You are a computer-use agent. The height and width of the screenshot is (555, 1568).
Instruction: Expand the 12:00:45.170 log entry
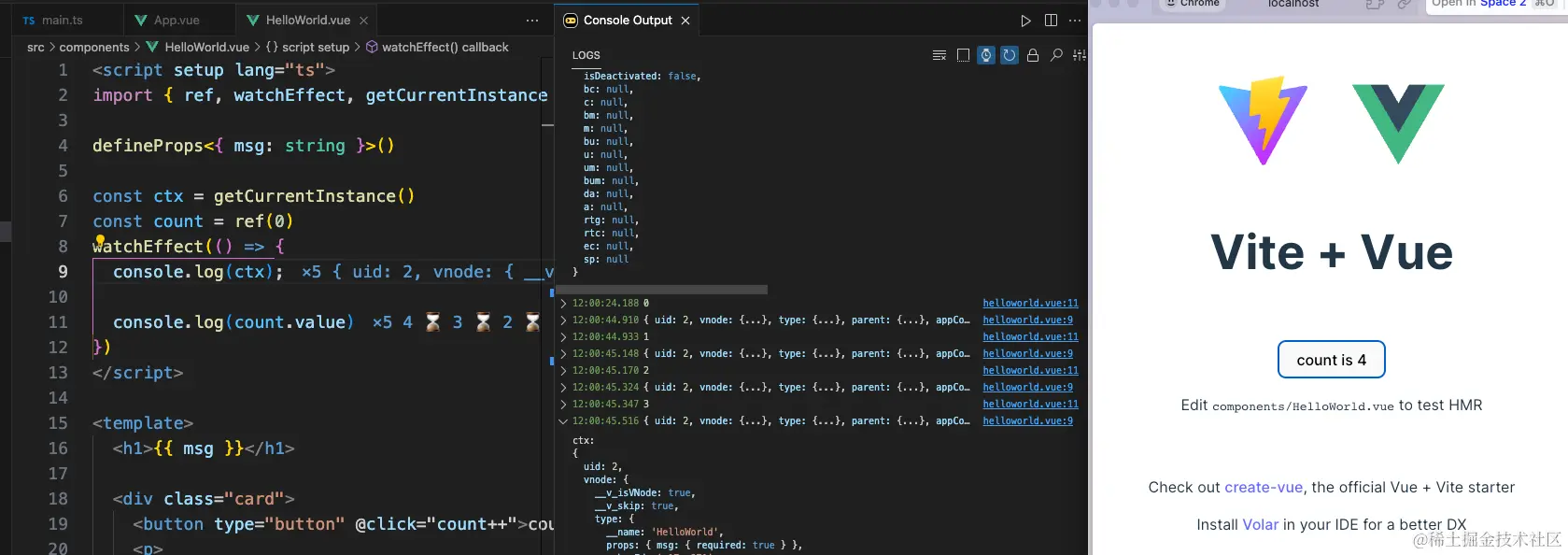tap(563, 370)
